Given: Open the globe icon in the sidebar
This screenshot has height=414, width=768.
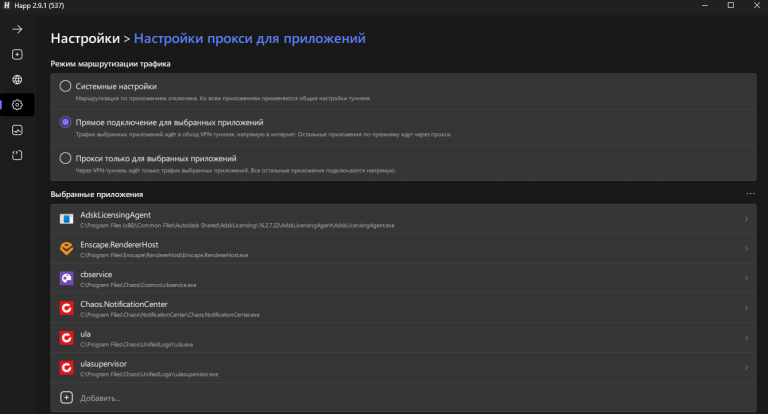Looking at the screenshot, I should [17, 79].
